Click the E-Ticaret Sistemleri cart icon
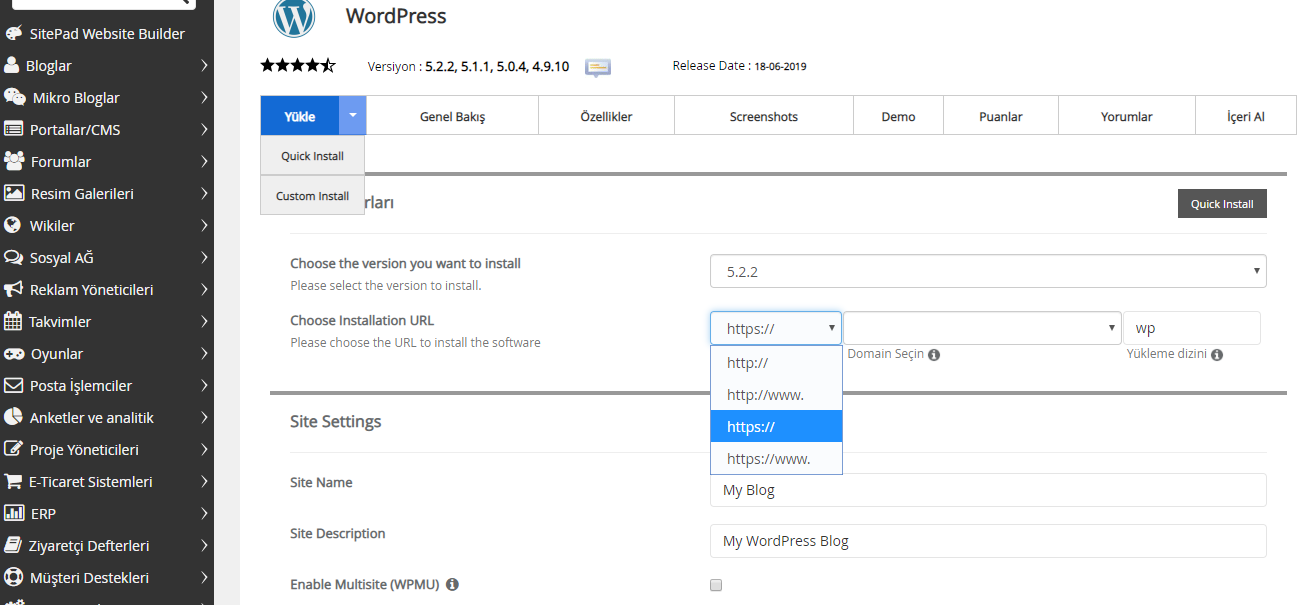Screen dimensions: 1313x605 coord(13,481)
